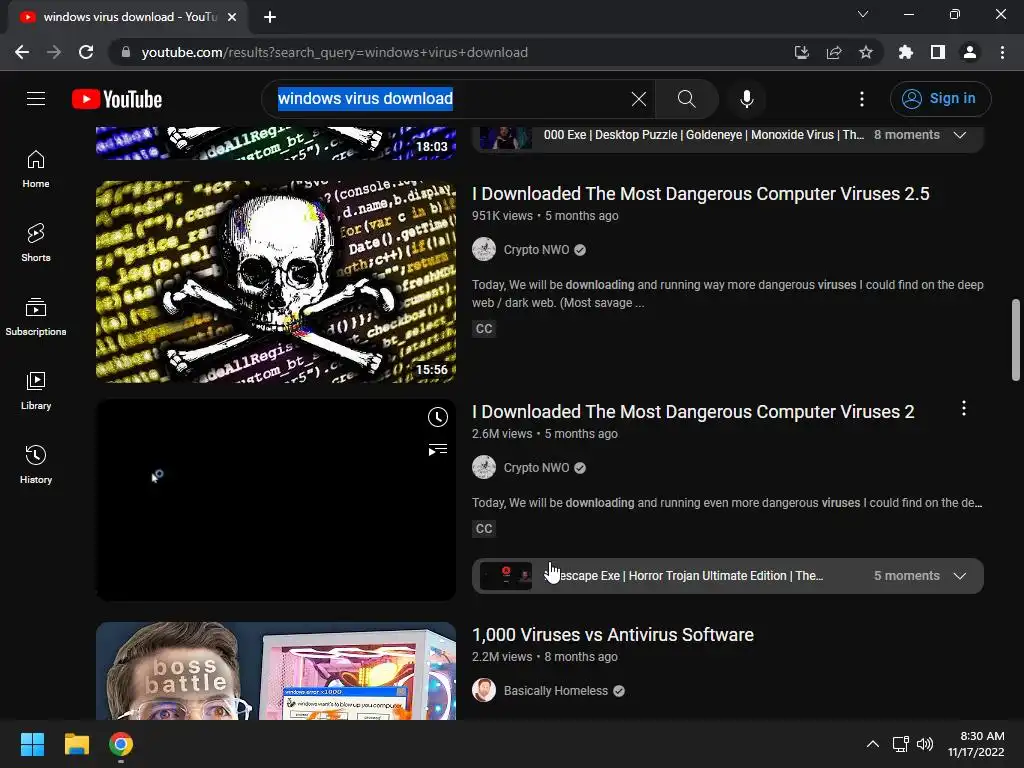Open three-dot menu for Viruses 2 video
This screenshot has height=768, width=1024.
pos(963,409)
